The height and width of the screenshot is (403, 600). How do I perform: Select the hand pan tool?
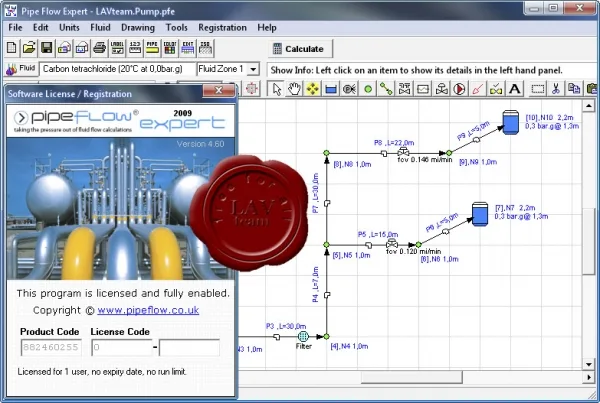[x=294, y=89]
